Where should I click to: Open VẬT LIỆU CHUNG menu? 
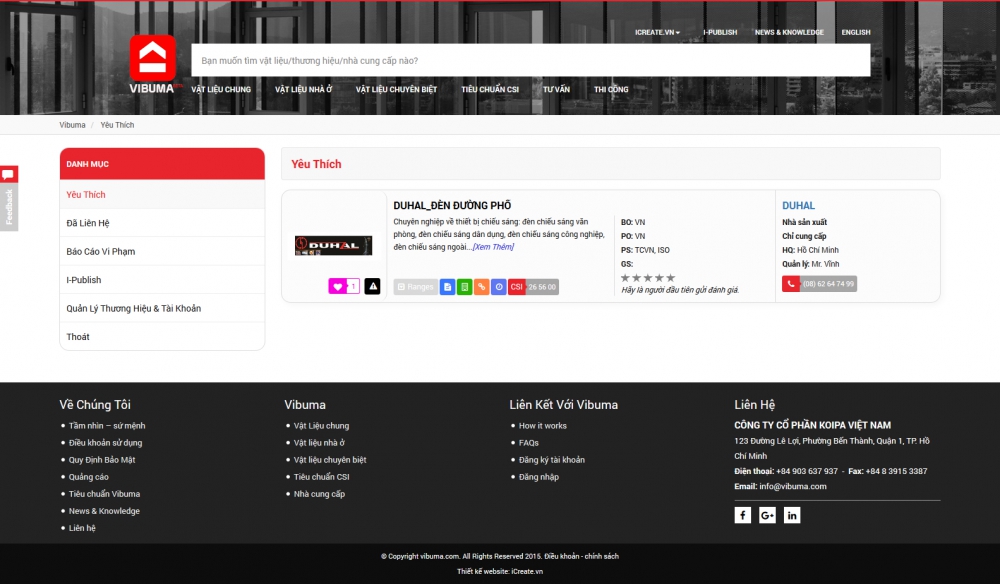click(x=221, y=90)
